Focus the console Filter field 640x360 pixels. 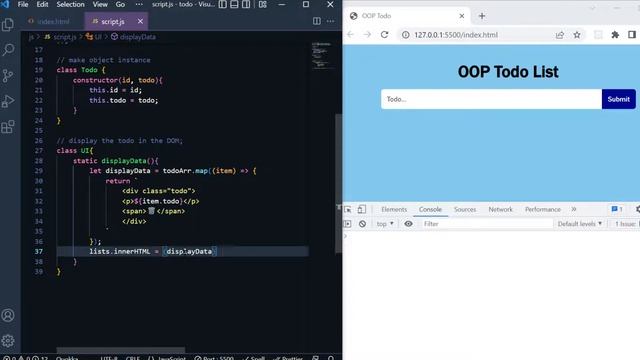[486, 224]
